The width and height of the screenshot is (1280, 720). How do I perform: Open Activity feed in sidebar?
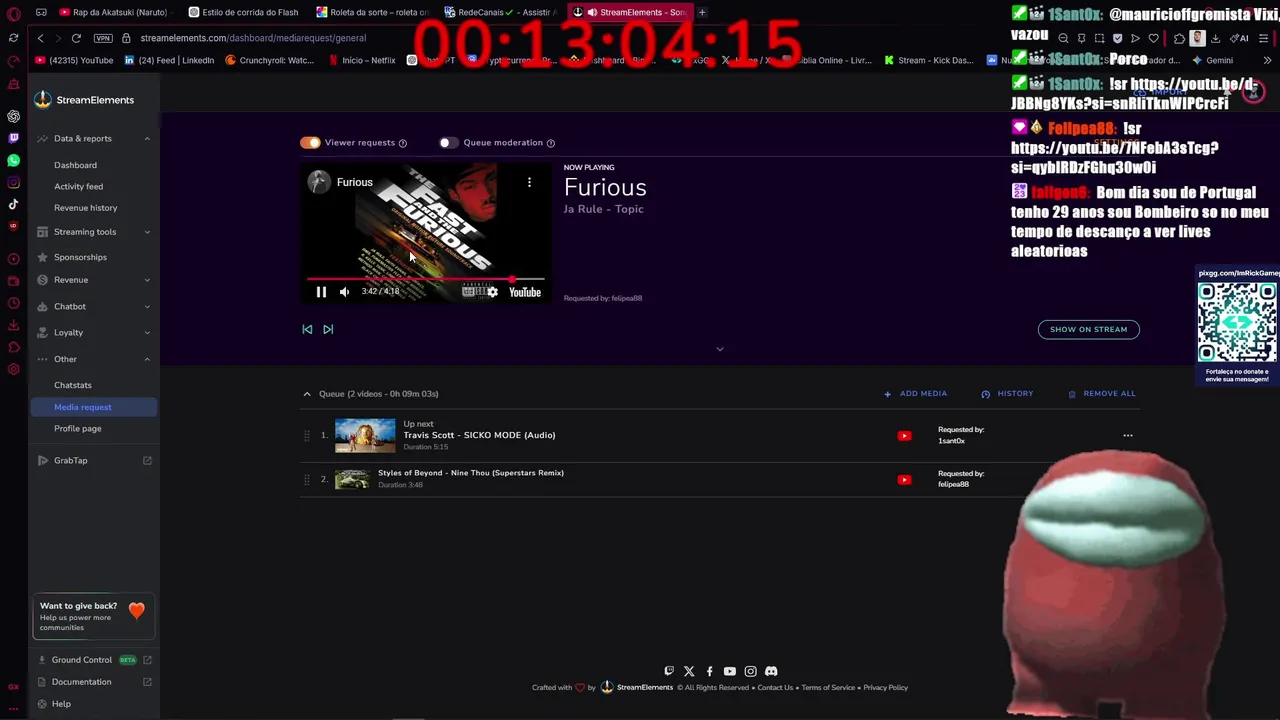[x=78, y=187]
